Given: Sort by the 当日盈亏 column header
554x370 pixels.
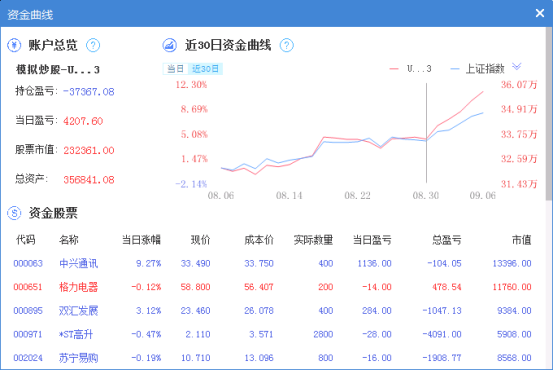Looking at the screenshot, I should (x=372, y=240).
